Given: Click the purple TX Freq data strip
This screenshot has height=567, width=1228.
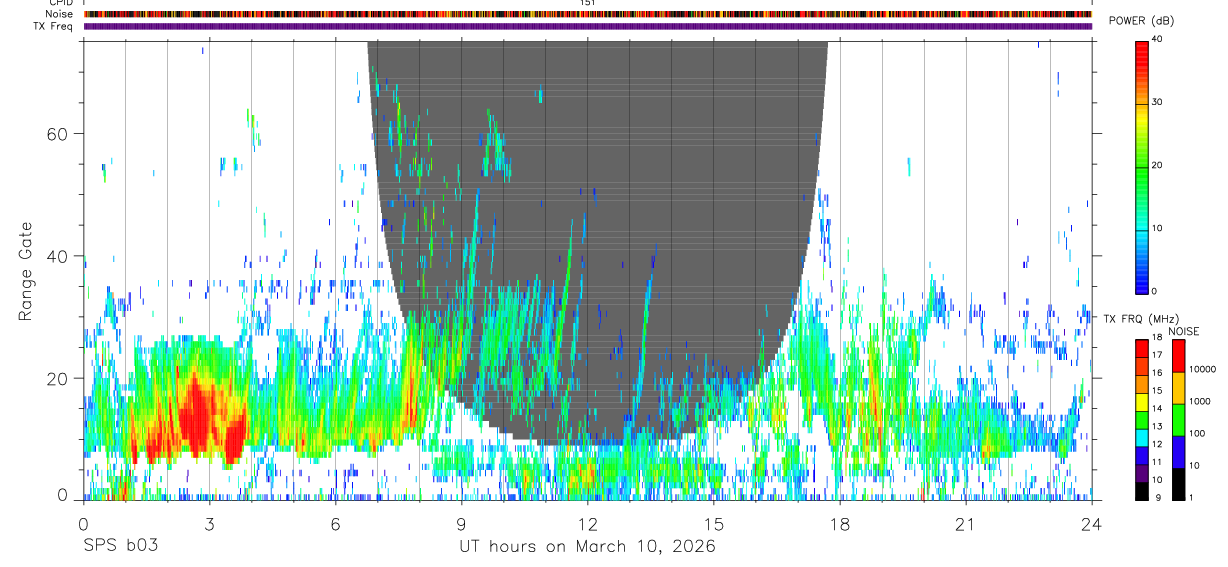Looking at the screenshot, I should [588, 26].
